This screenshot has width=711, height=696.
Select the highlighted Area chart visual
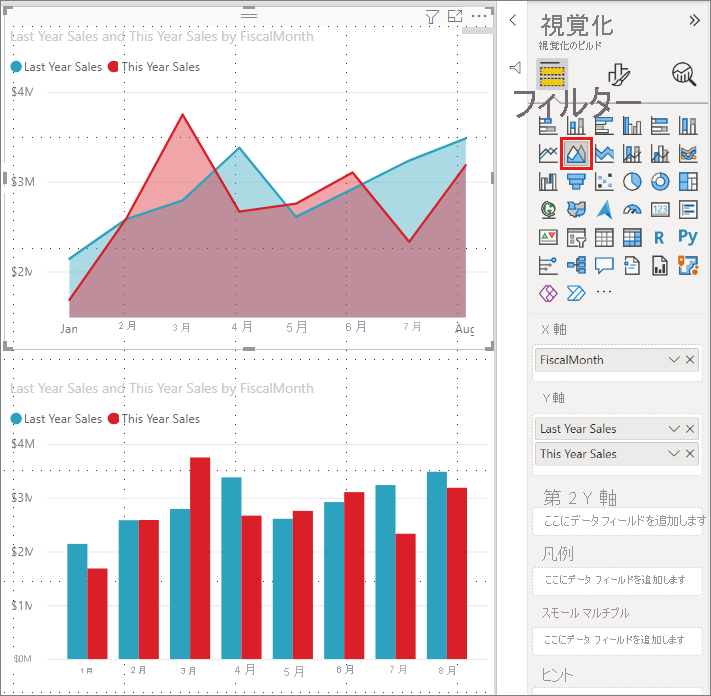(576, 154)
